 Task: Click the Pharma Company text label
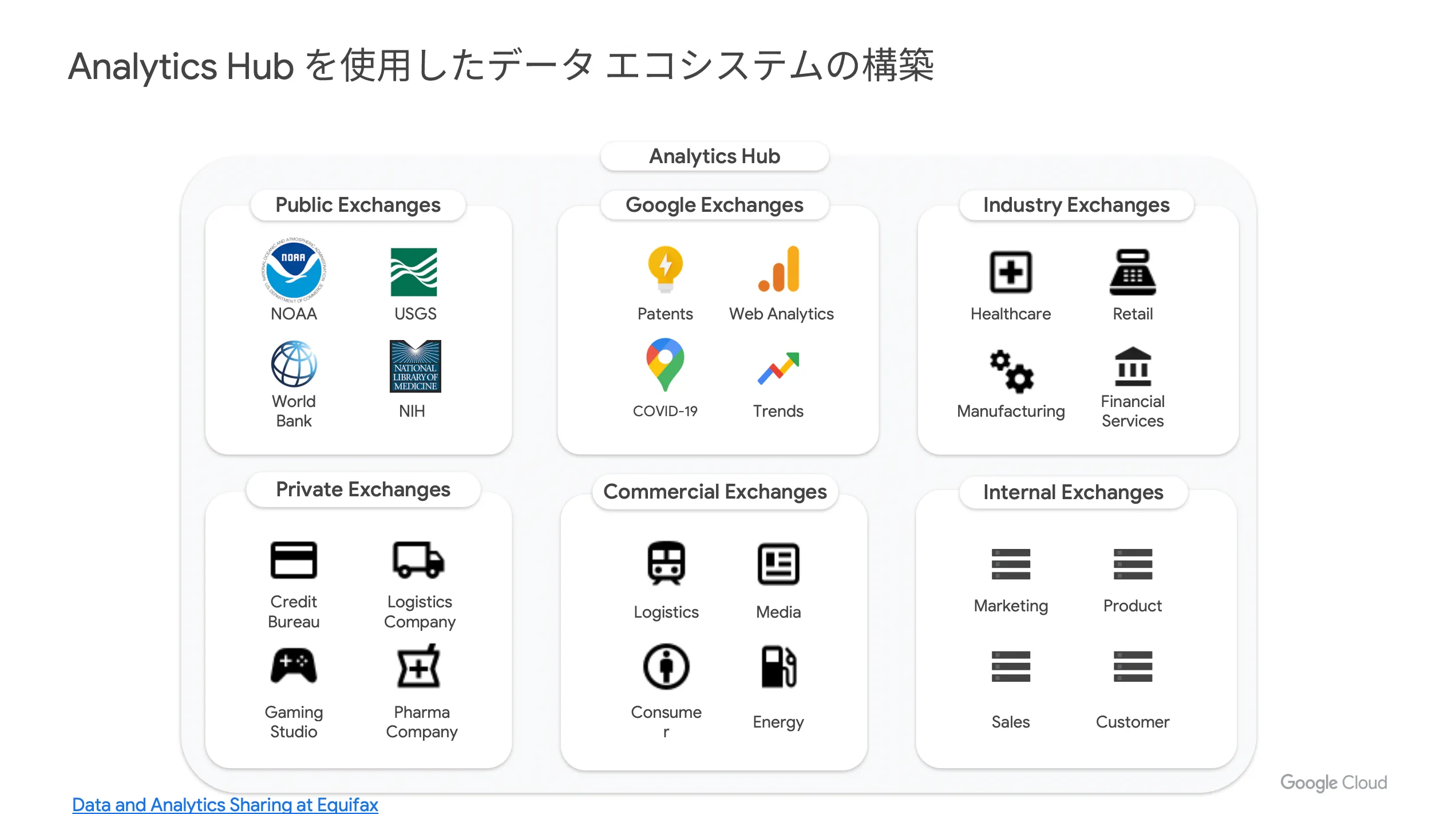pos(422,722)
